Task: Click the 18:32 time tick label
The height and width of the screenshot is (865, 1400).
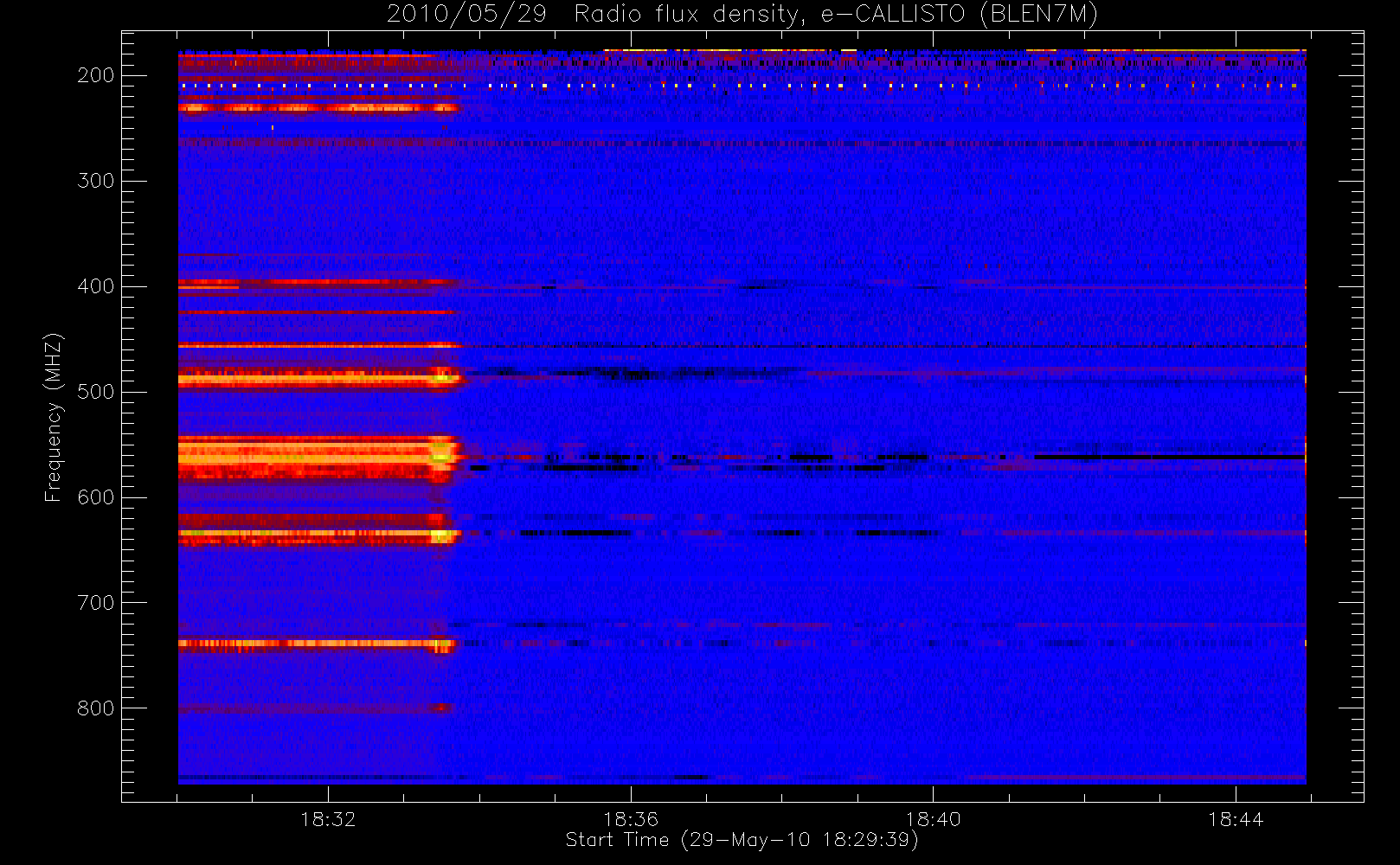Action: [x=328, y=819]
